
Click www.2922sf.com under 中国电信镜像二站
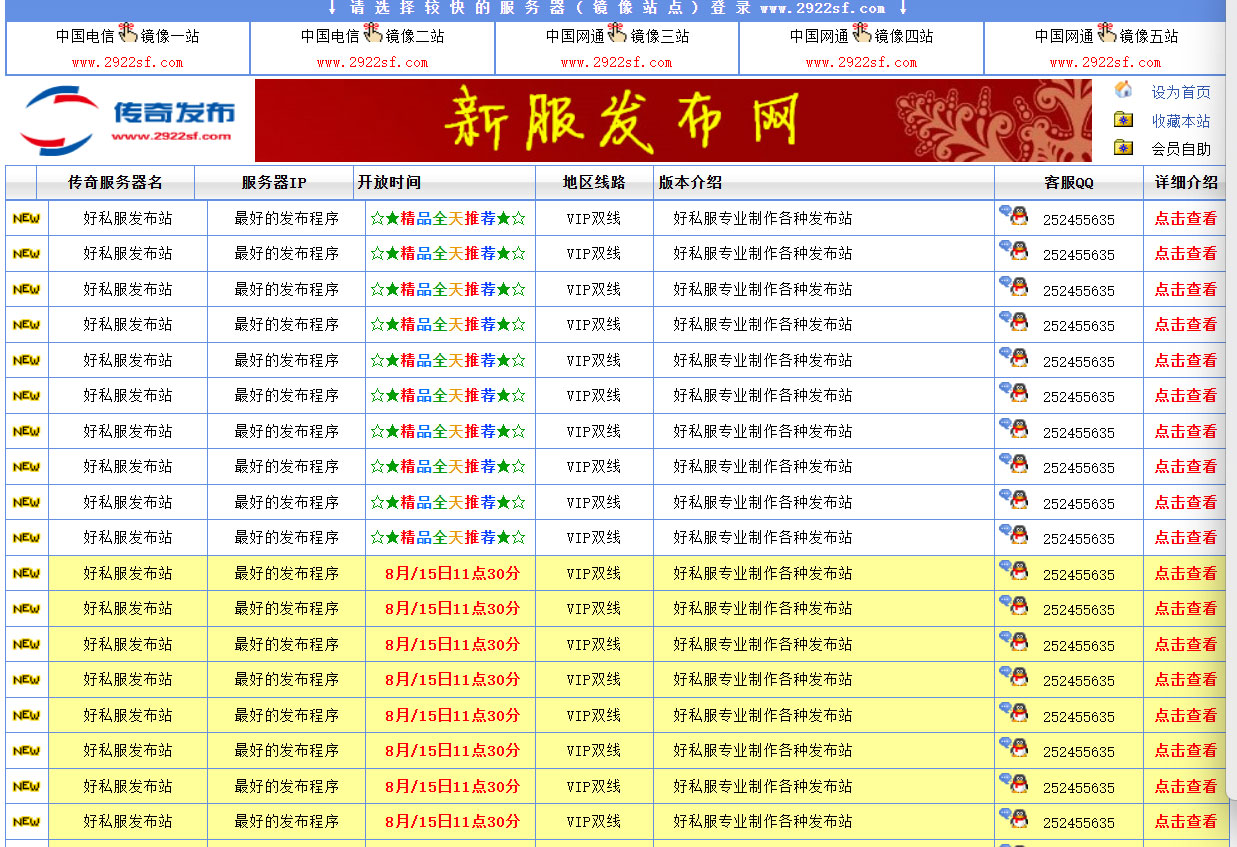click(x=371, y=60)
